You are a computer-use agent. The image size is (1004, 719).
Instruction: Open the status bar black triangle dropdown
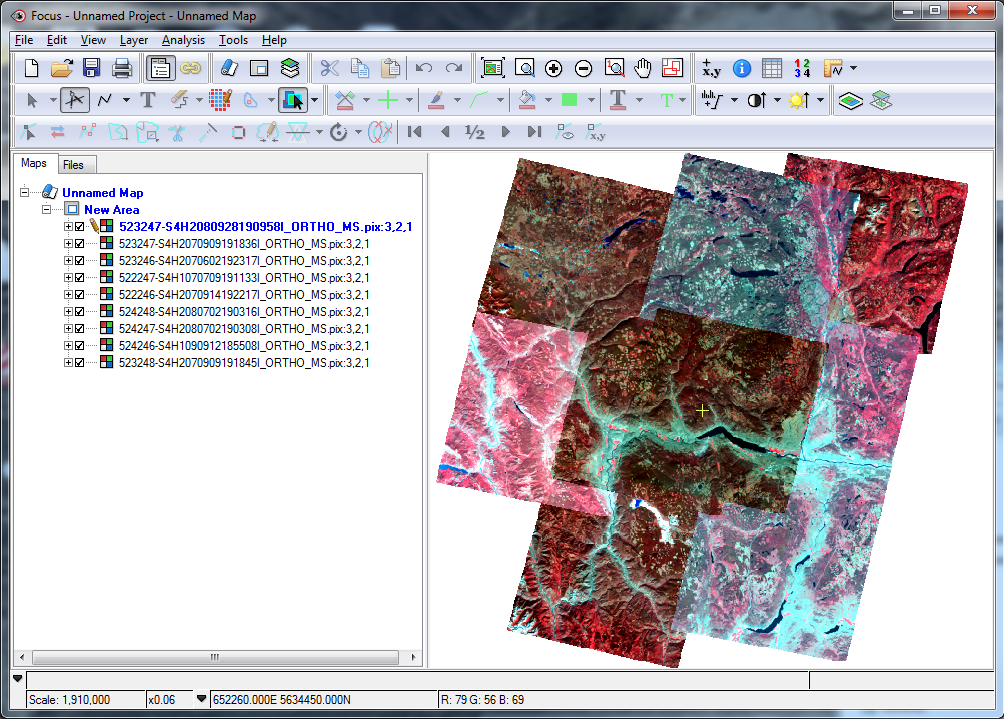(17, 679)
